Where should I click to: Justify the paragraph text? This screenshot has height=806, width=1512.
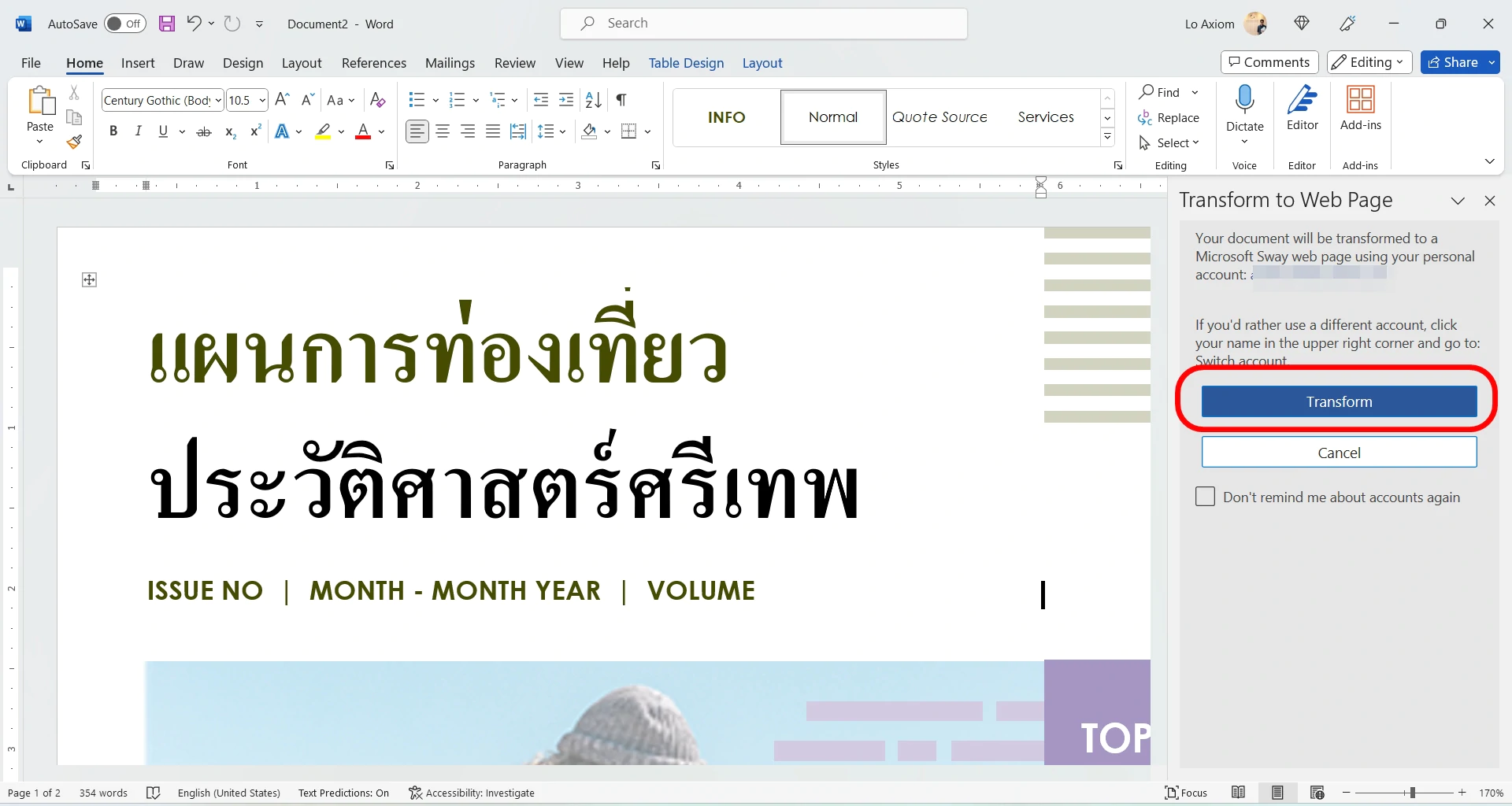[493, 131]
